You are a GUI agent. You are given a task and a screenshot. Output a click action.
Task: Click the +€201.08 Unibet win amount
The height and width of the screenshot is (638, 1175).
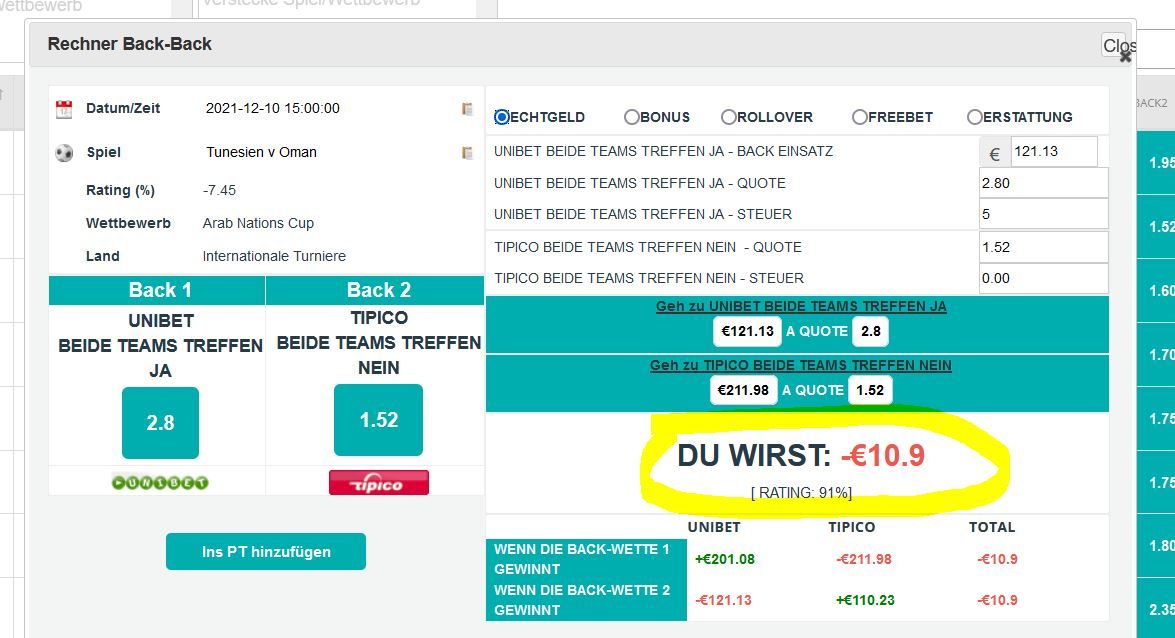point(725,559)
